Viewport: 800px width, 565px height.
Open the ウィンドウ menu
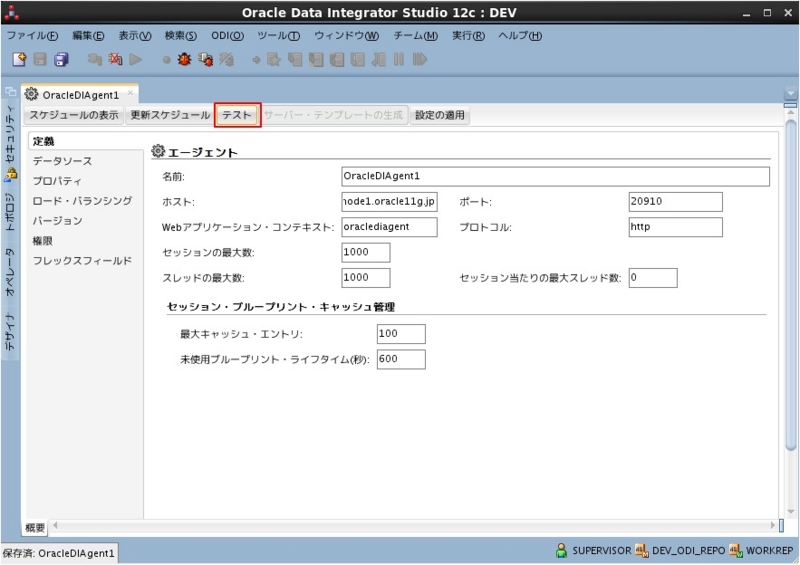[x=346, y=36]
